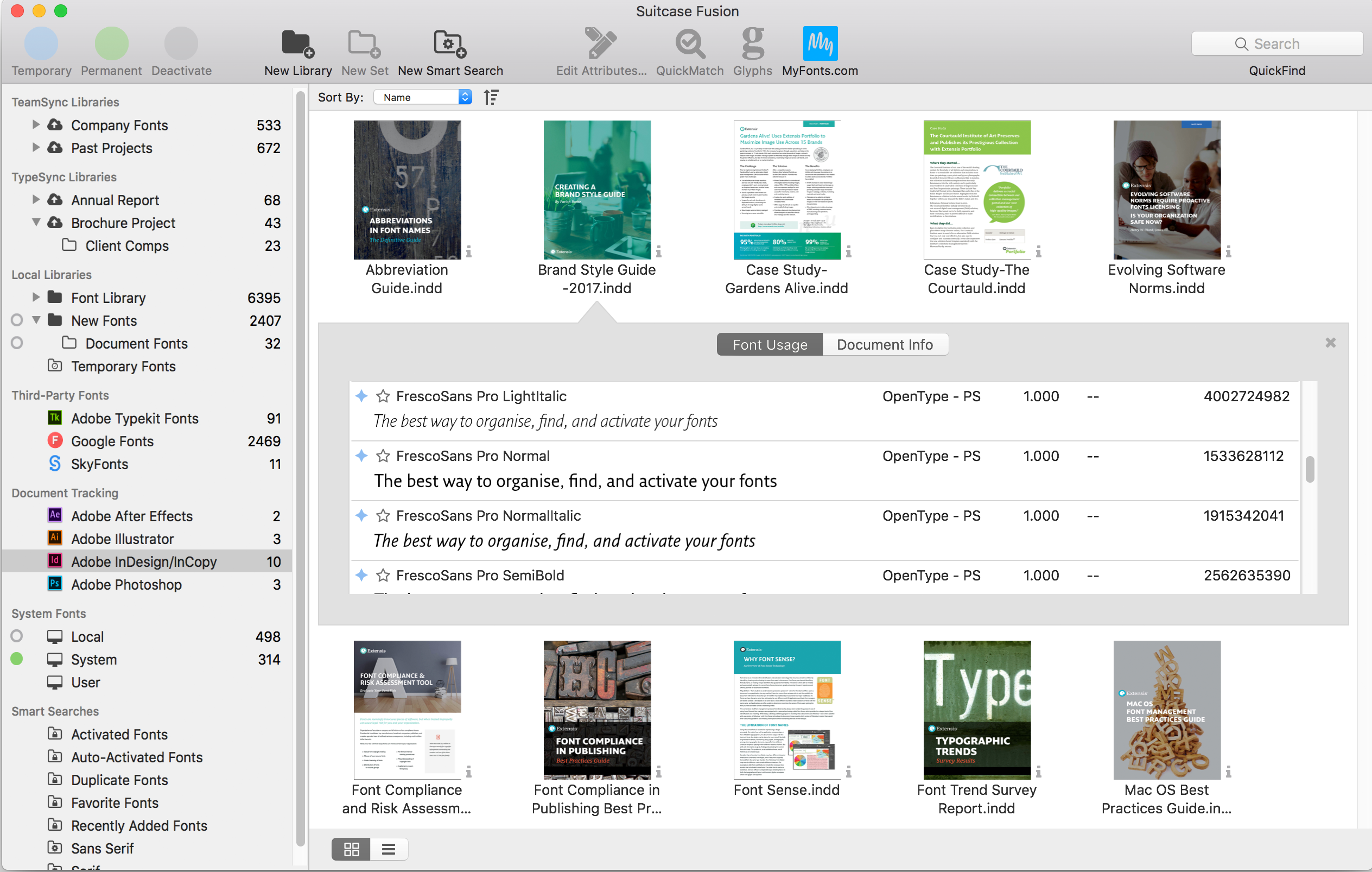Switch to grid thumbnail view
Screen dimensions: 1372x872
[x=351, y=849]
